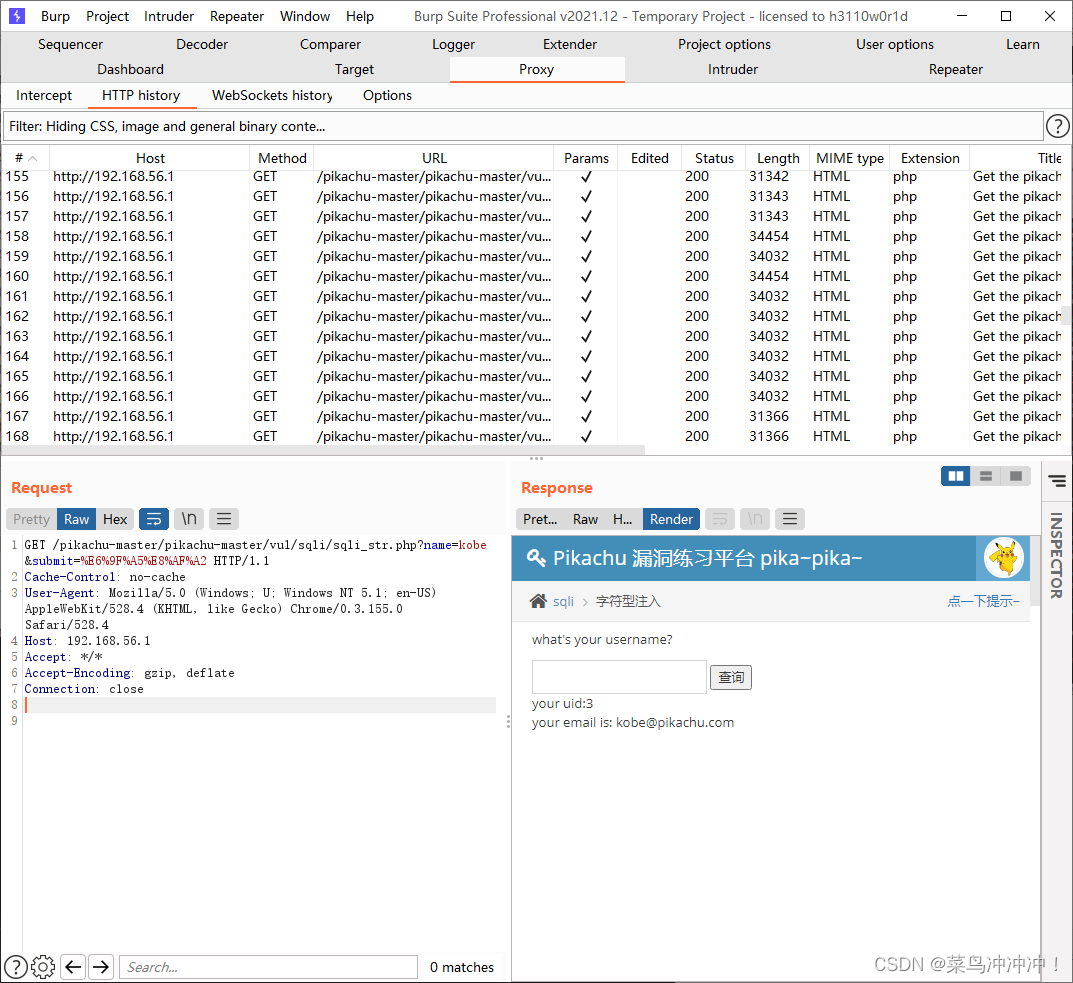Click the Burp Suite lightning logo icon
Viewport: 1073px width, 983px height.
click(16, 15)
